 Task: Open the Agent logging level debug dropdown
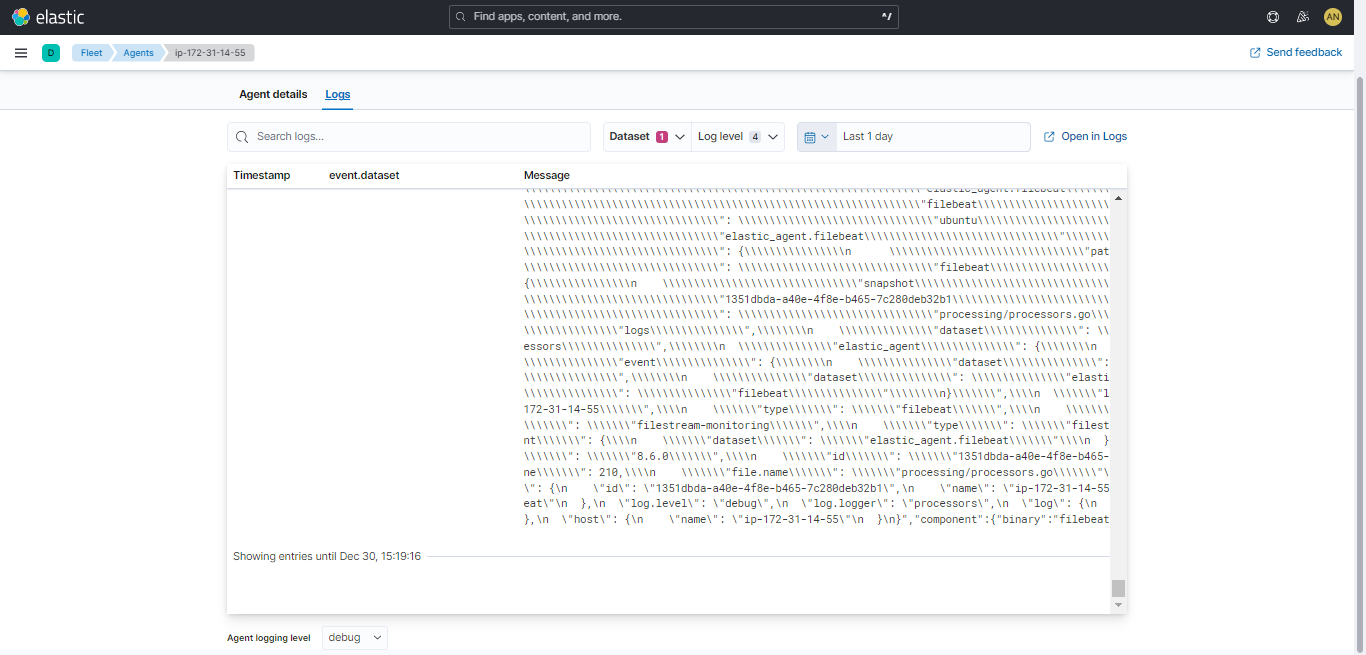point(355,638)
